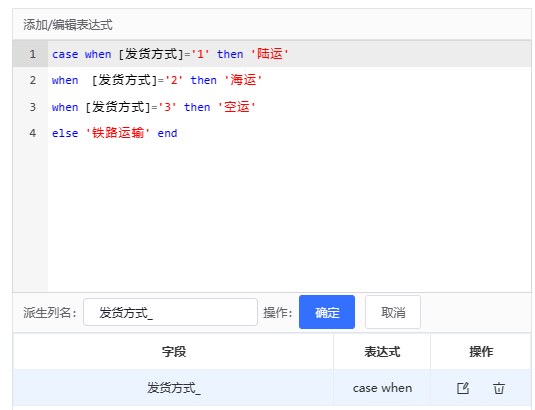Viewport: 535px width, 410px height.
Task: Cancel editing with the 取消 button
Action: [x=393, y=312]
